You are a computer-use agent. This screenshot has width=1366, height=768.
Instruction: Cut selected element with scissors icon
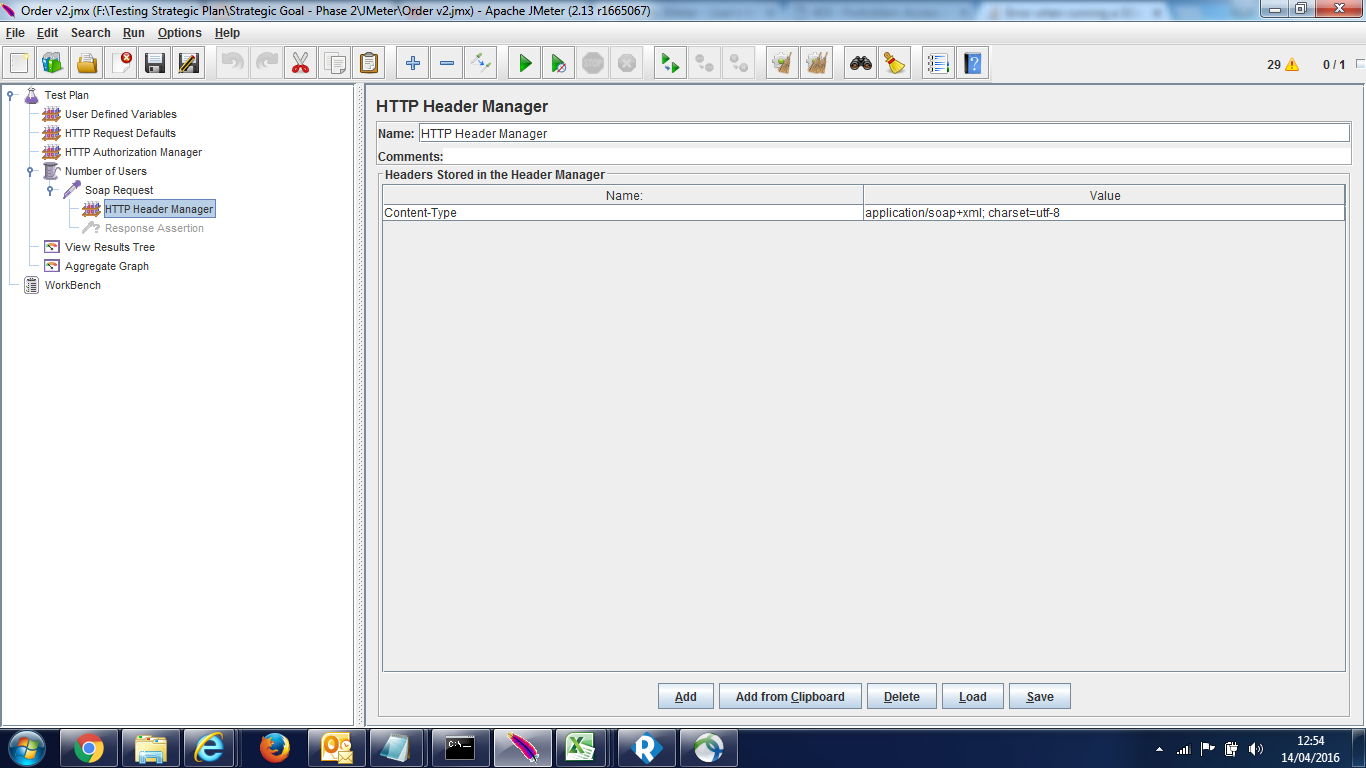tap(300, 64)
